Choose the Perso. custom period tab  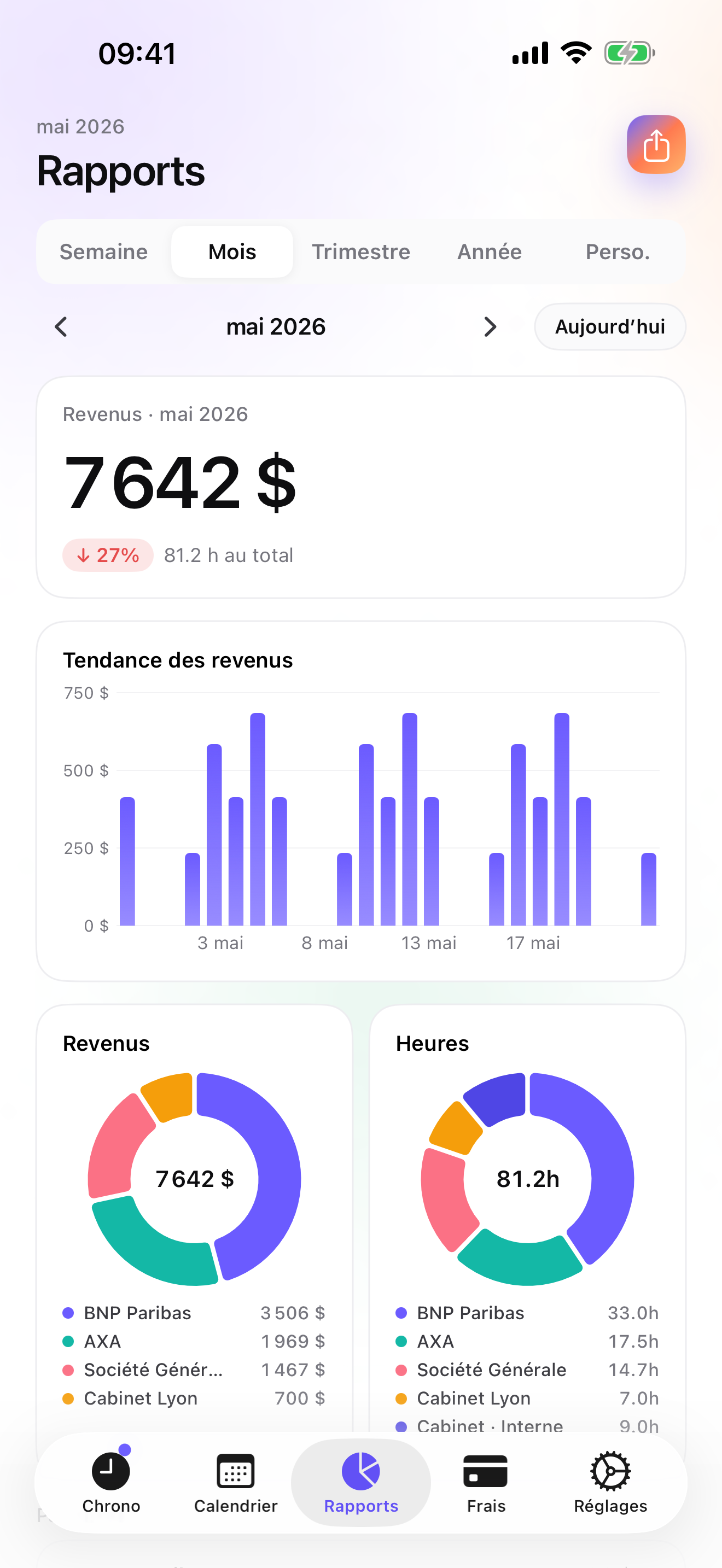coord(618,252)
